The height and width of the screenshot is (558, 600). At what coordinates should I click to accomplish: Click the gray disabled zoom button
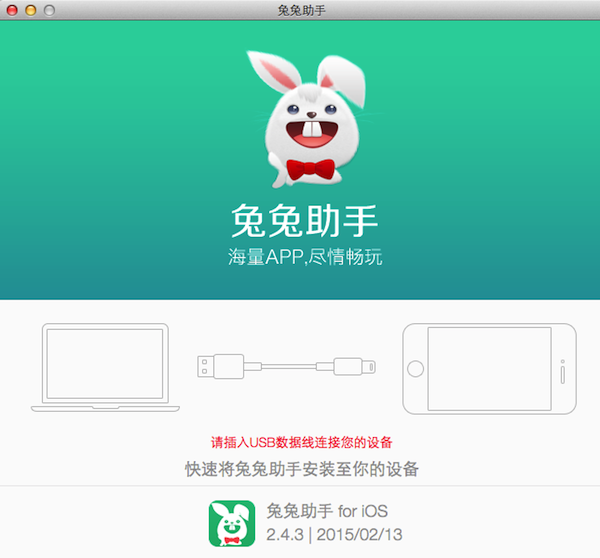49,10
